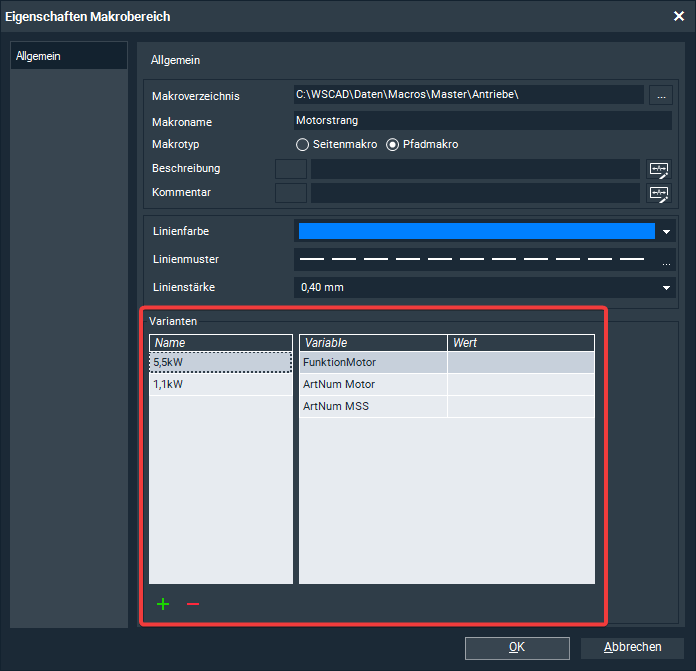
Task: Click the green plus add variant icon
Action: point(163,604)
